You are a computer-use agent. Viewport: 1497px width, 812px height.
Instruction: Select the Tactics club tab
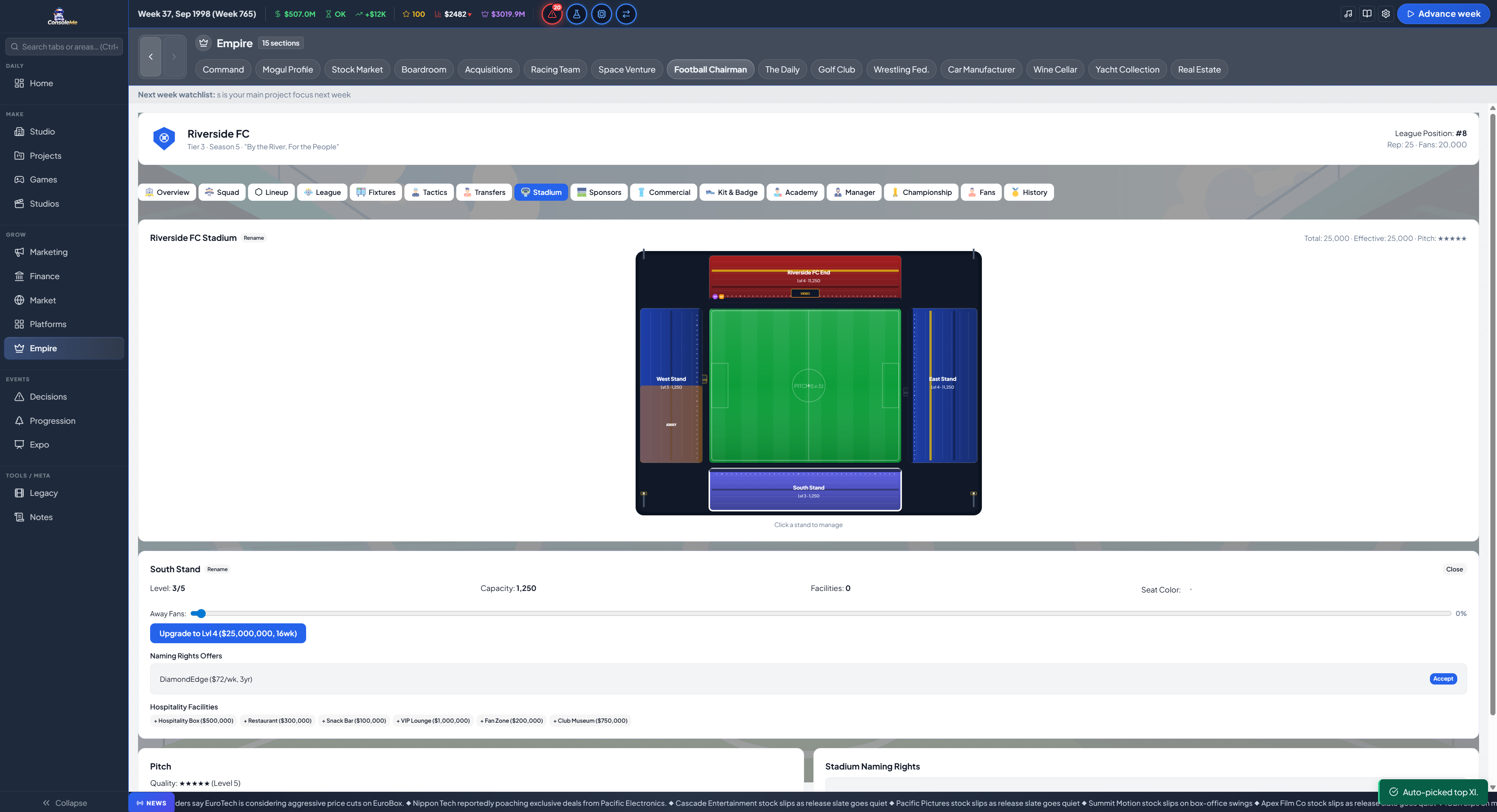click(x=429, y=192)
